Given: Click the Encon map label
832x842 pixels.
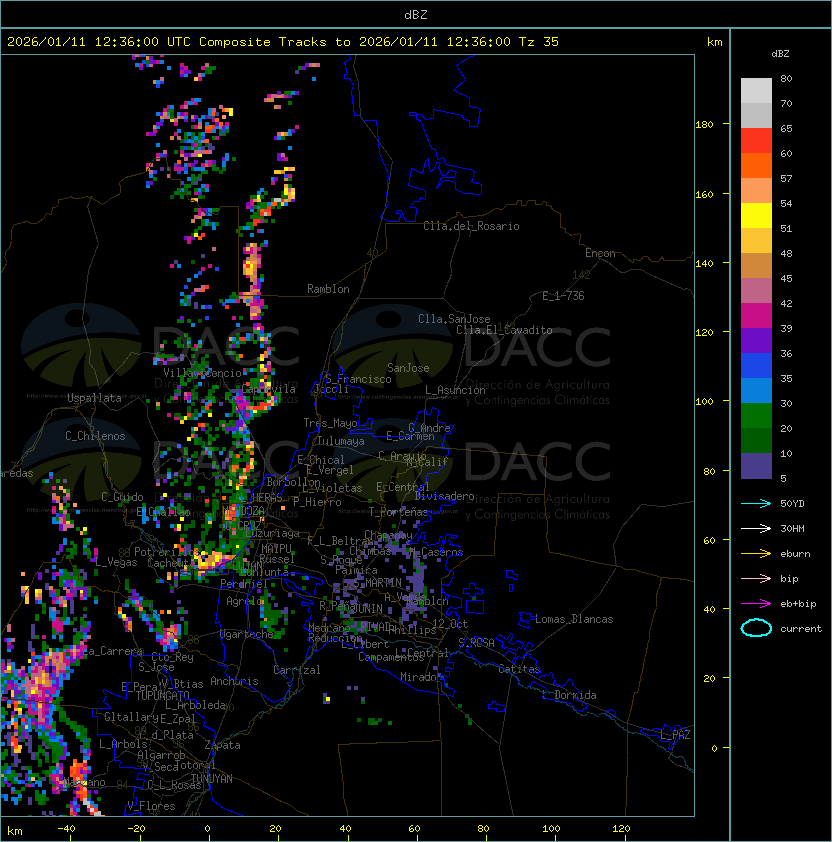Looking at the screenshot, I should coord(600,253).
